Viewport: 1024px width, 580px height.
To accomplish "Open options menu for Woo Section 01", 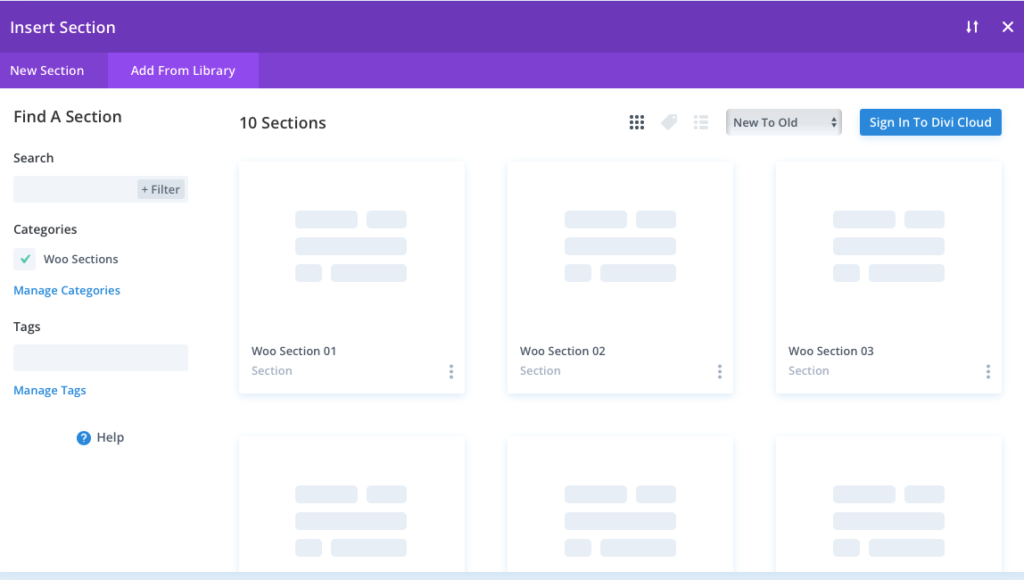I will coord(451,371).
